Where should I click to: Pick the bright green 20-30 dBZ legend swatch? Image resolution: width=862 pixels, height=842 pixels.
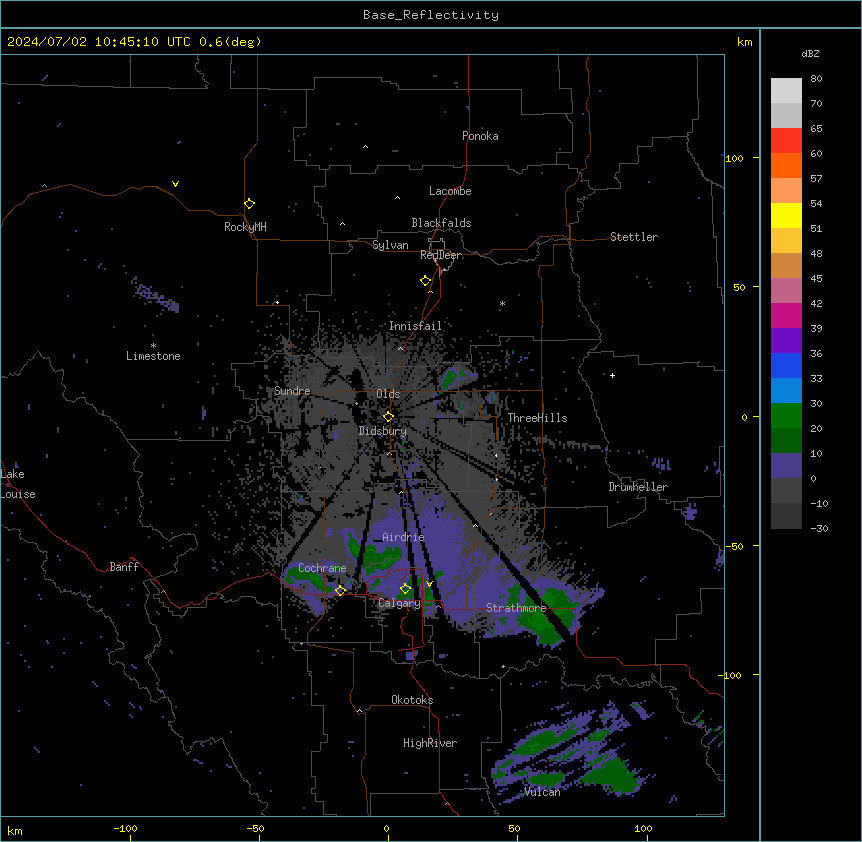(x=786, y=416)
